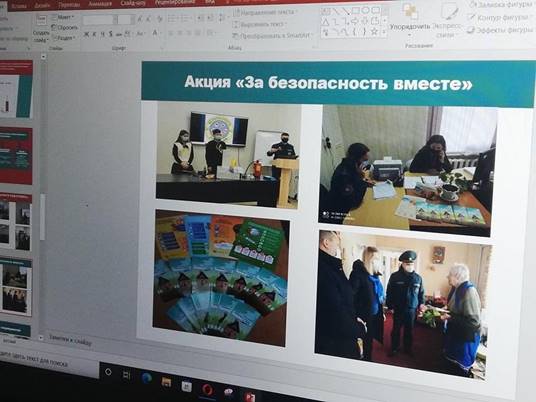Toggle italic formatting (К)

coord(95,34)
